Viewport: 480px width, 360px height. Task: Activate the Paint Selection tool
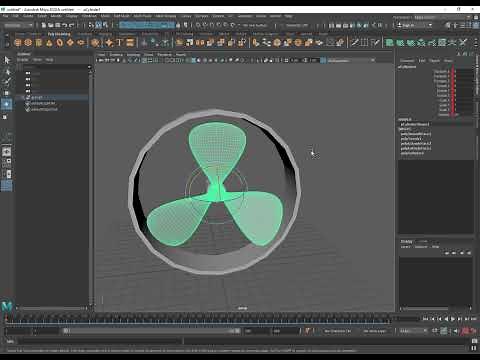[7, 82]
